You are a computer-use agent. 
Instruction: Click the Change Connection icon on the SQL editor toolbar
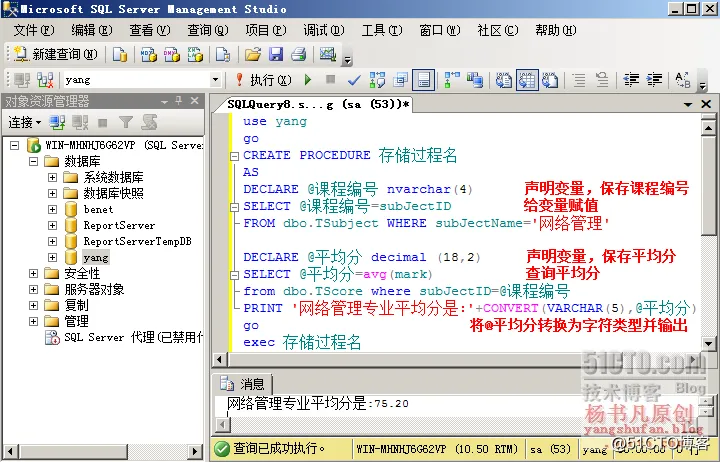(x=45, y=80)
